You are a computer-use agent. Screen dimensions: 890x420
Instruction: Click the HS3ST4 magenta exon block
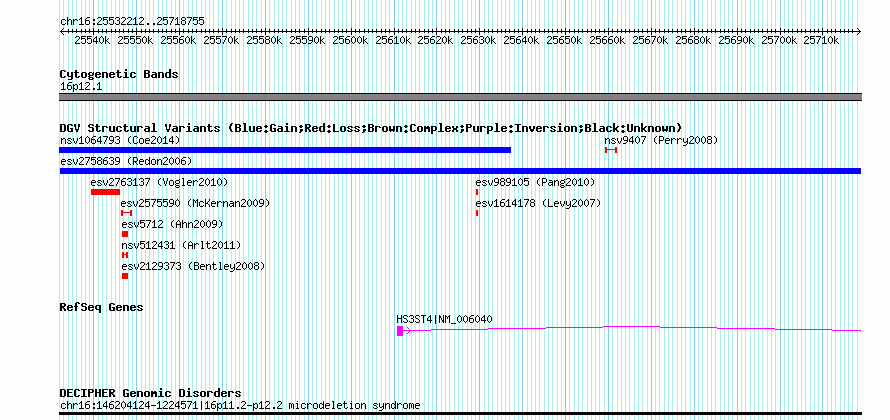400,331
